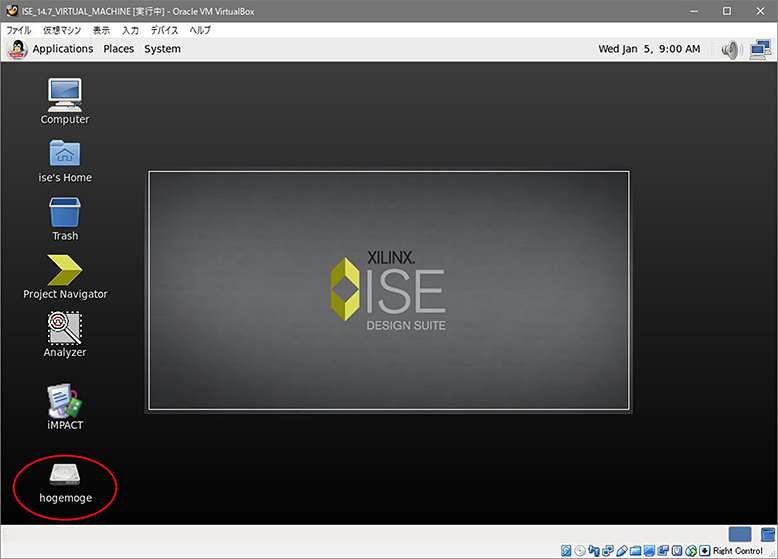Open the 表示 menu
The image size is (778, 559).
[x=101, y=30]
